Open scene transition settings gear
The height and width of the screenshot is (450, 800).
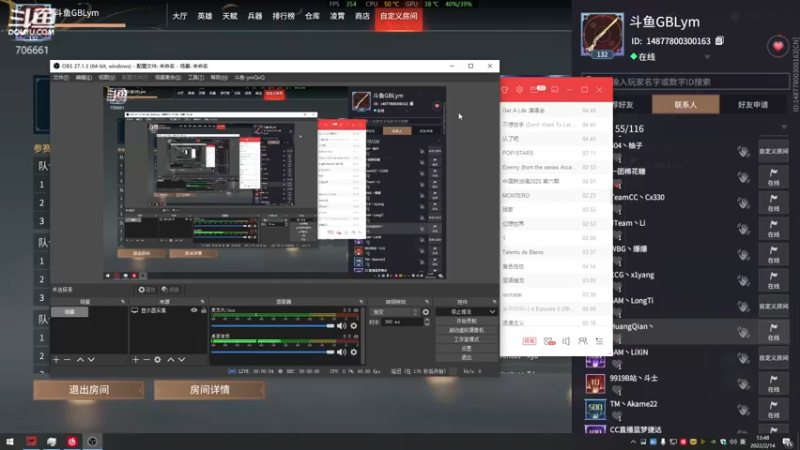426,312
